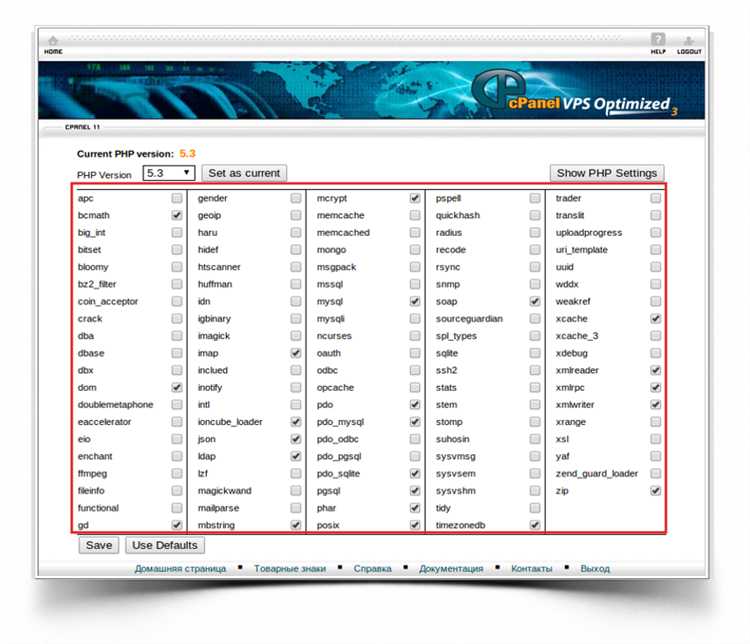Enable the ffmpeg extension
Screen dimensions: 750x644
coord(177,474)
